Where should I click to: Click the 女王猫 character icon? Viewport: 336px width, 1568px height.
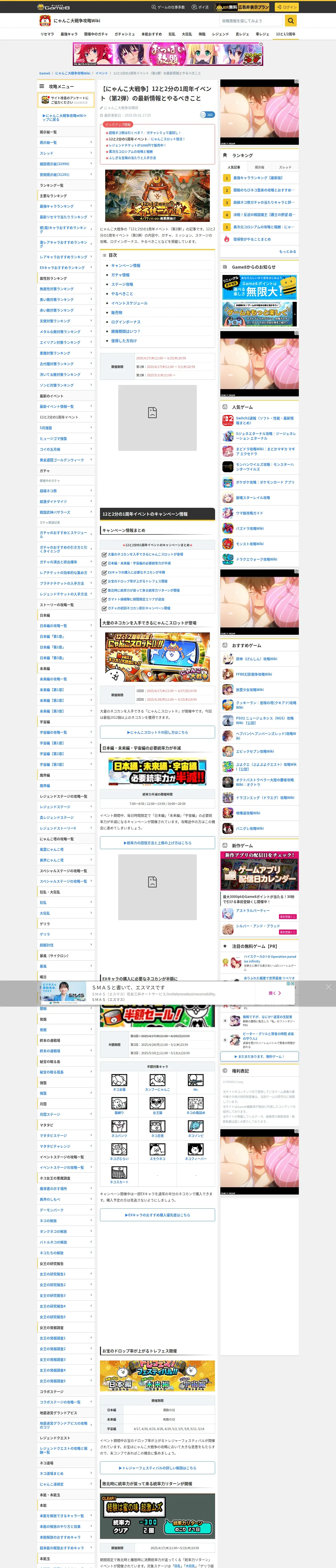point(157,1104)
